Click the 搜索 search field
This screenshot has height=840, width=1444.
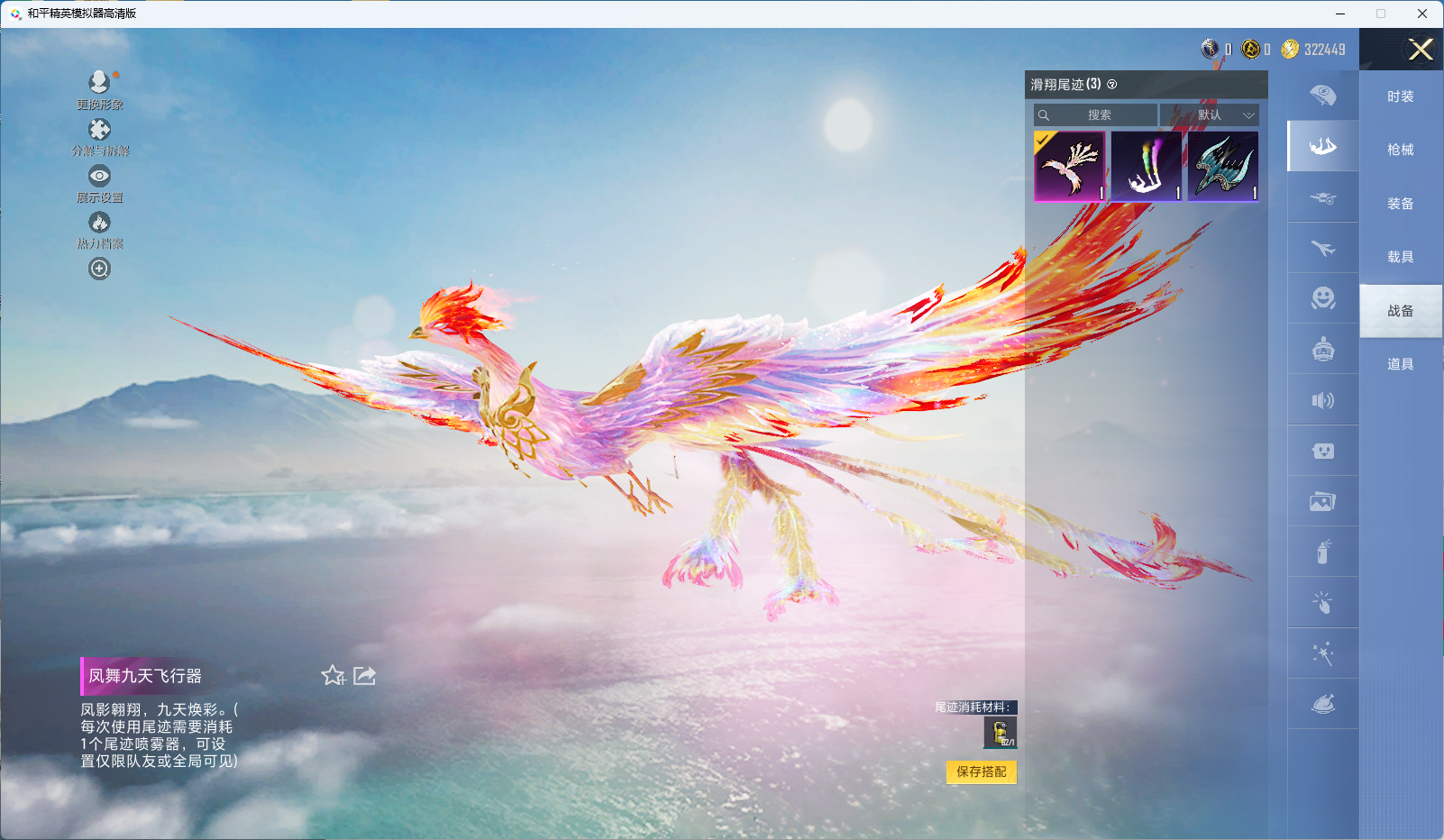[x=1096, y=115]
